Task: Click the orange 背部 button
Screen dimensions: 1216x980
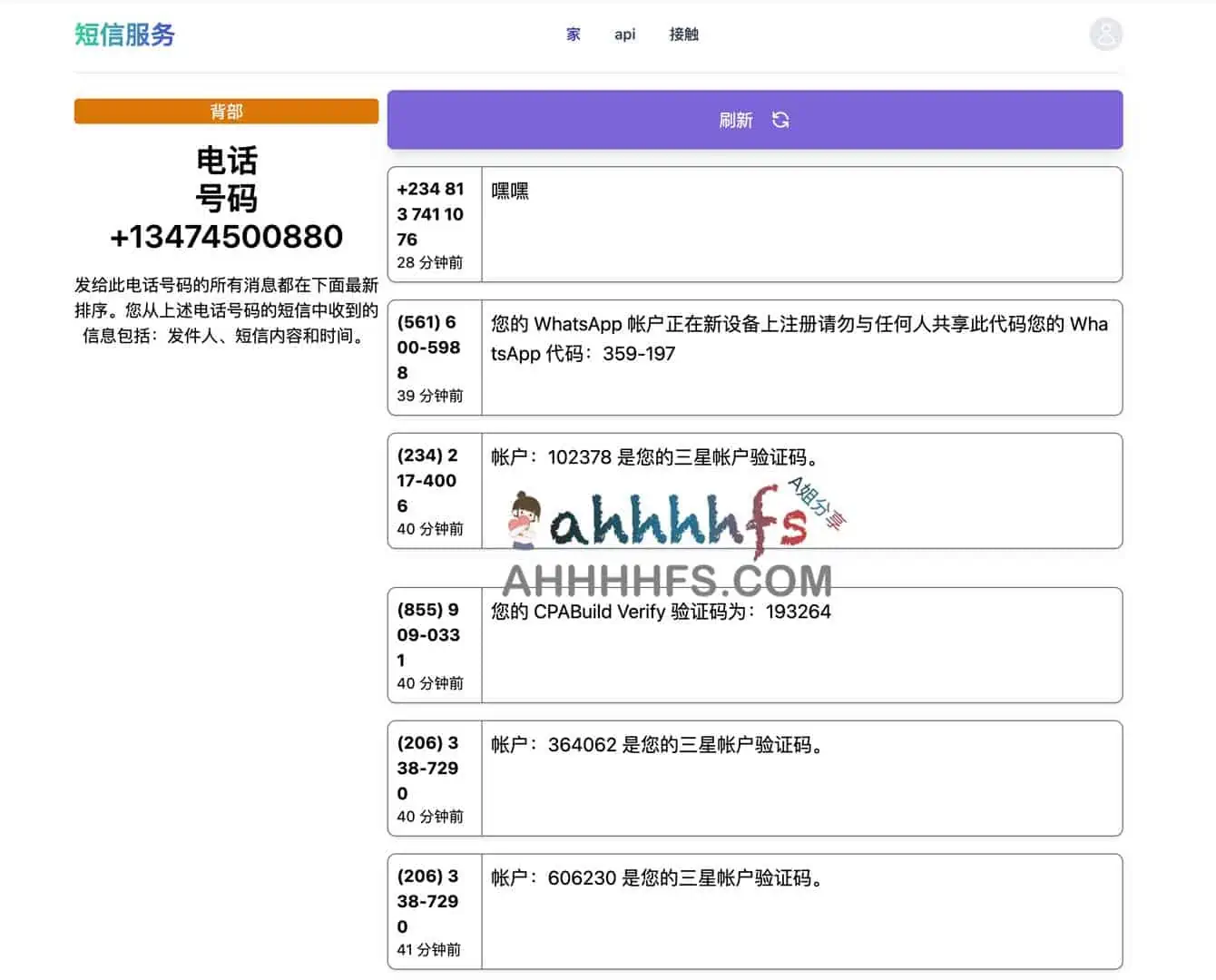Action: tap(226, 111)
